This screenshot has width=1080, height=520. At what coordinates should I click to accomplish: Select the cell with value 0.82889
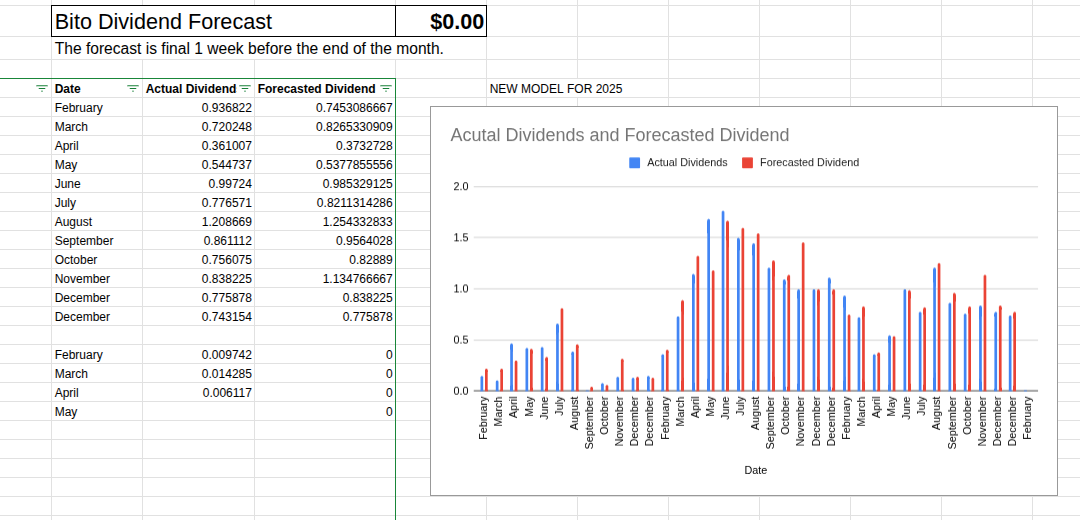(x=325, y=260)
